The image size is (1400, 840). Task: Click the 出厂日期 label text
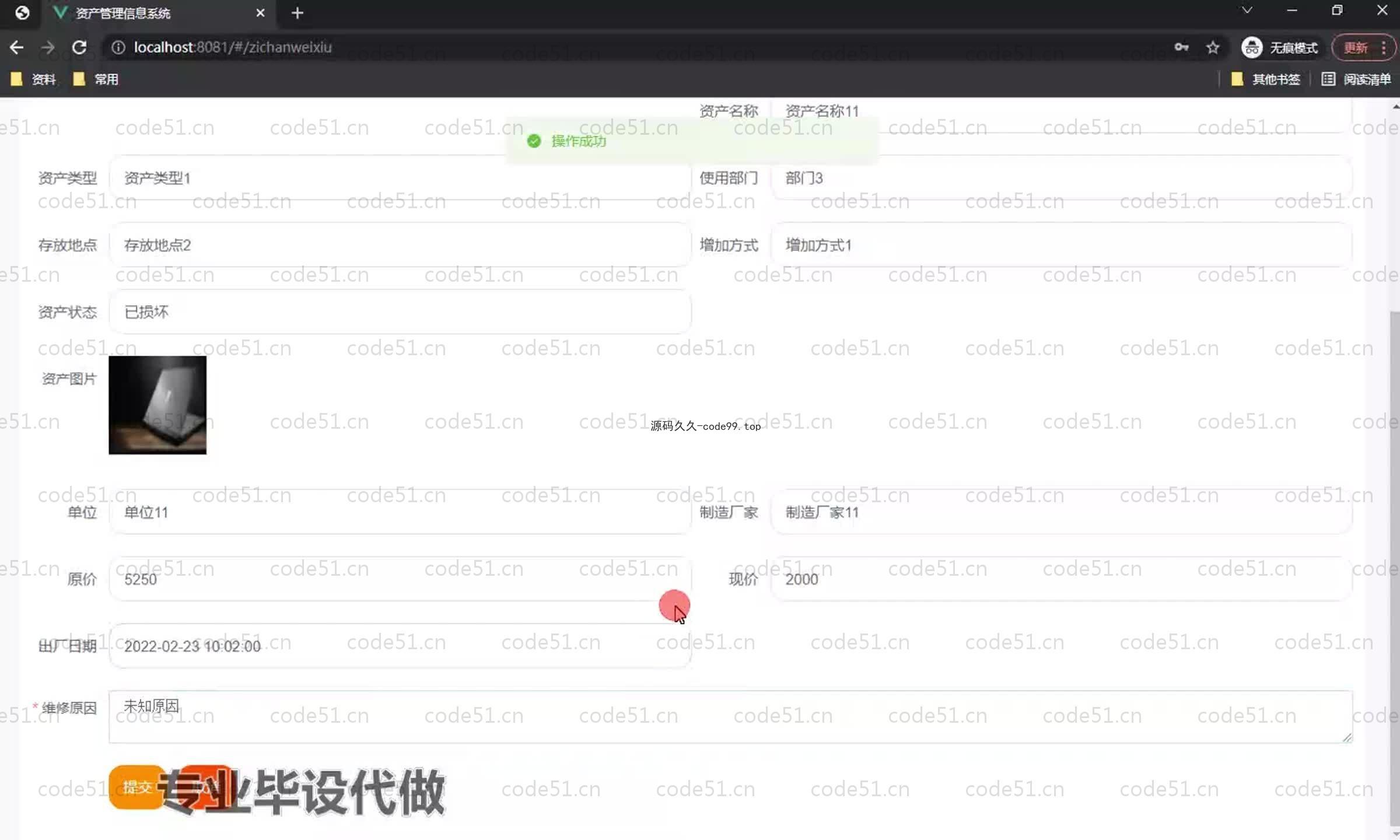point(68,646)
